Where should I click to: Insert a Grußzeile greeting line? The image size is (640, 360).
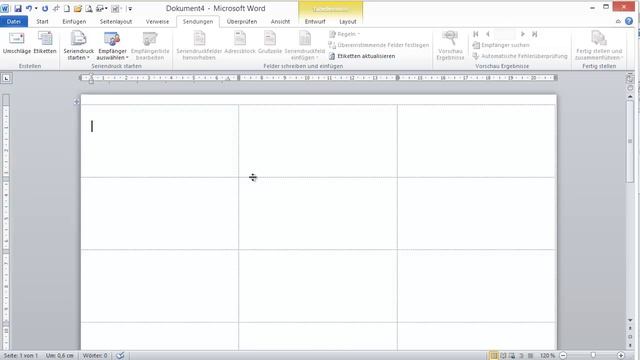click(x=270, y=43)
